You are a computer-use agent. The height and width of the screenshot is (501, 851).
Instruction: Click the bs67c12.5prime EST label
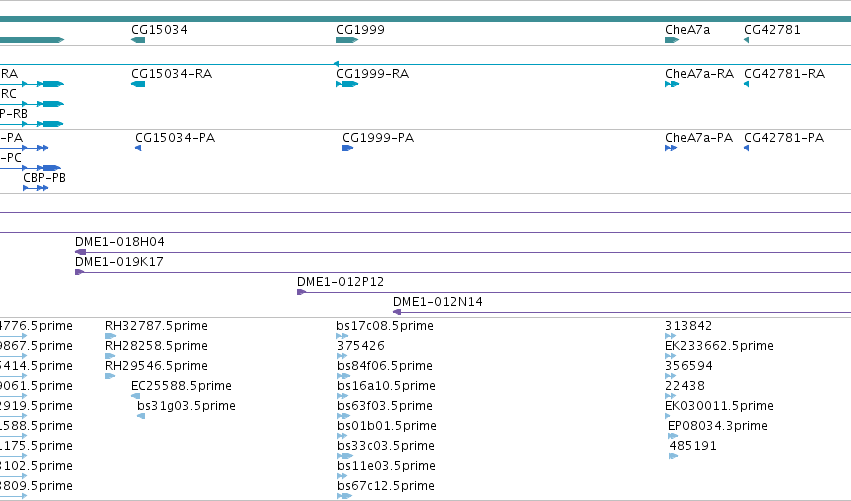(x=385, y=486)
